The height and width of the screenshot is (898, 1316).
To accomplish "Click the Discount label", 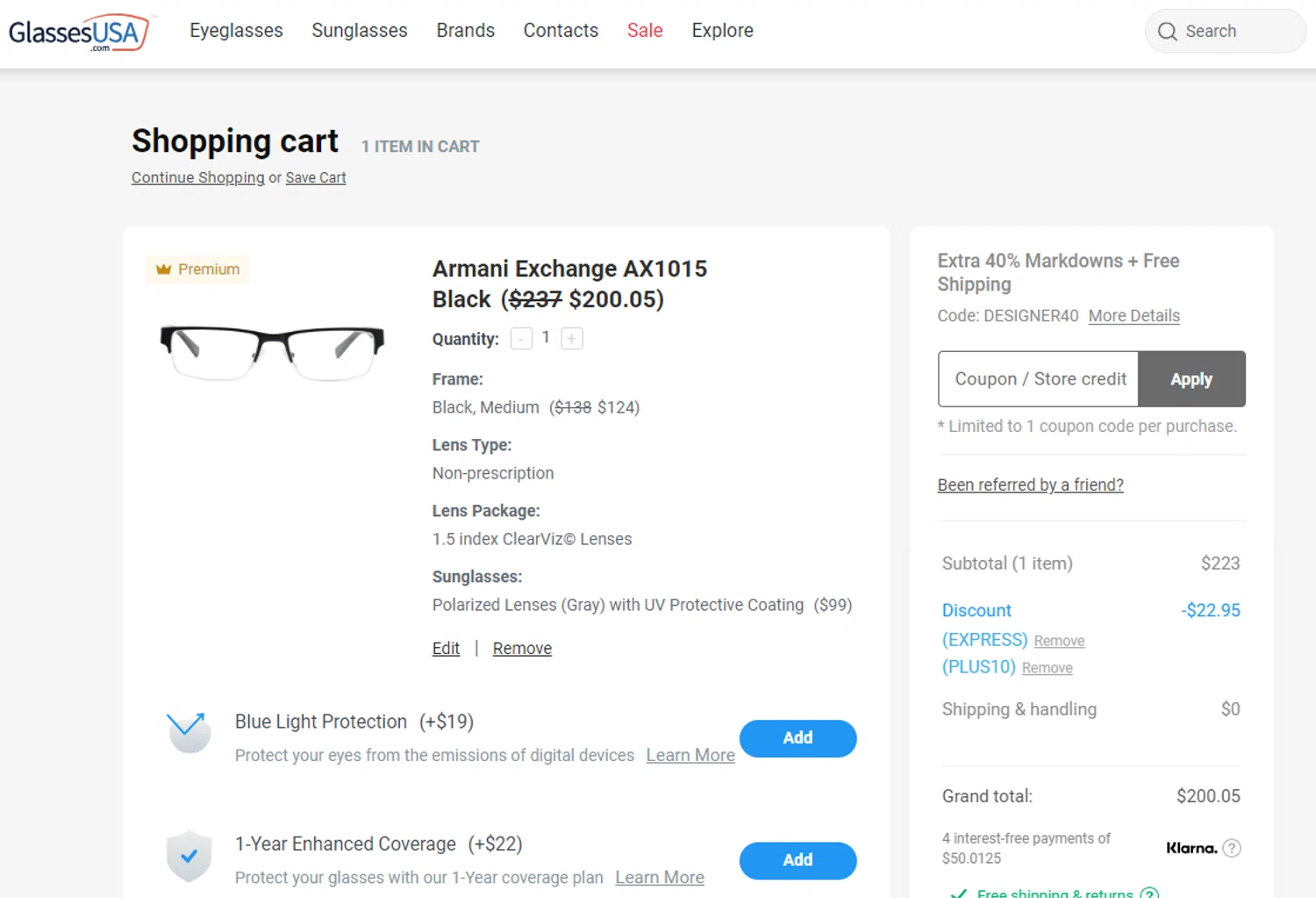I will [976, 611].
